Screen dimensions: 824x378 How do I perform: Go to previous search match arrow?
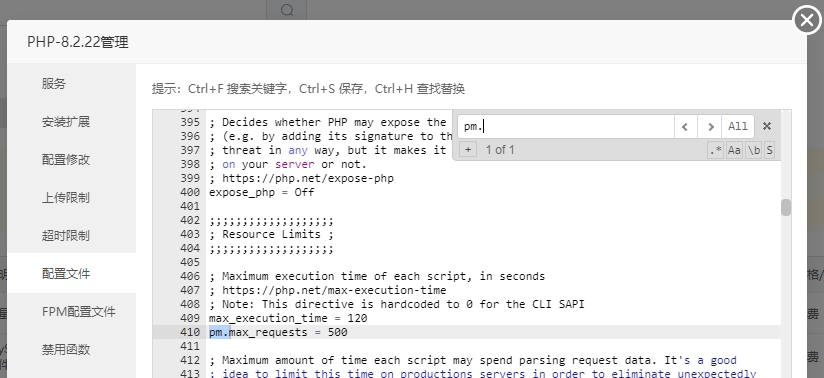pos(685,126)
